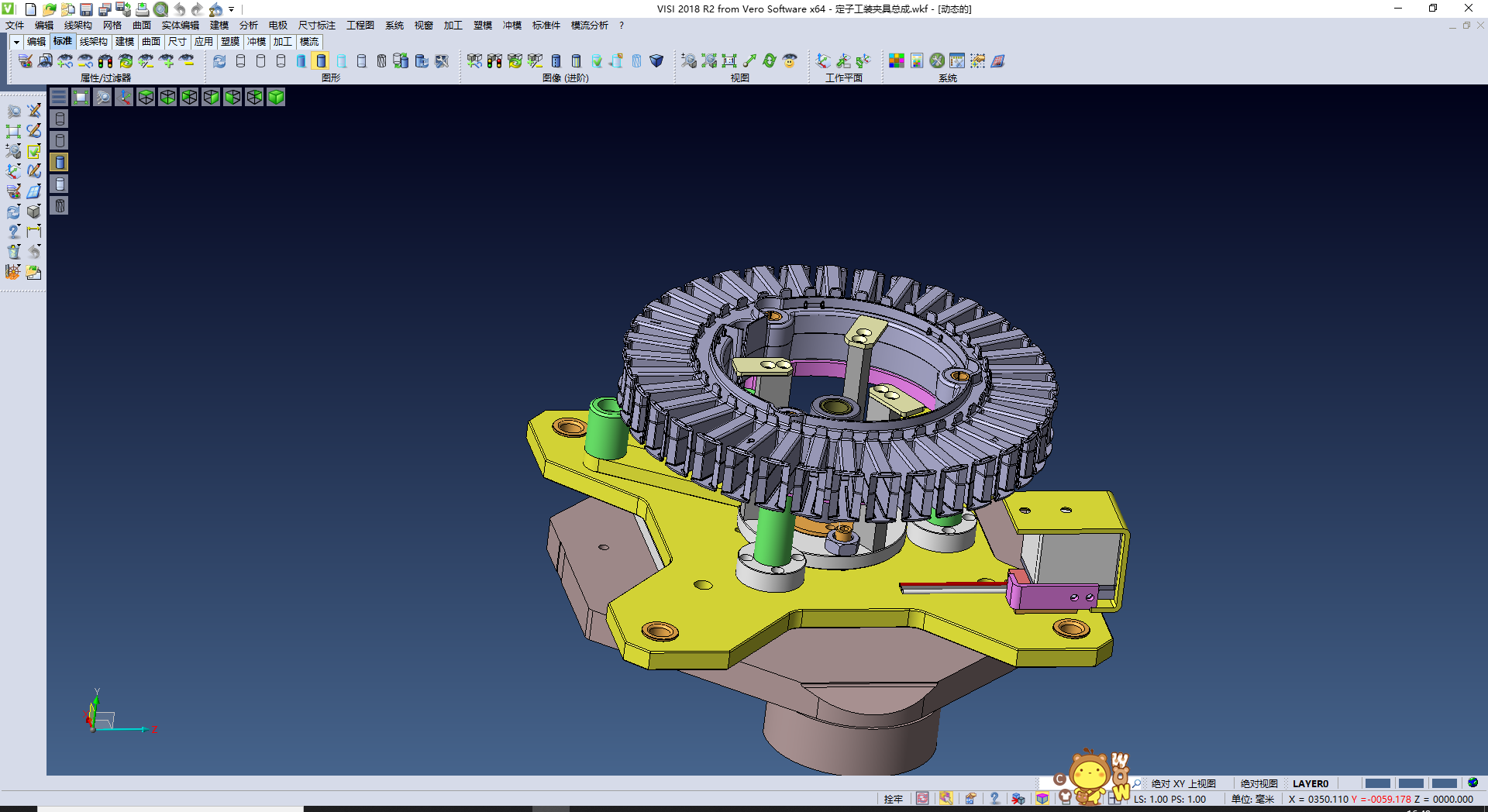Open the LAYER0 layer selector

tap(1310, 783)
